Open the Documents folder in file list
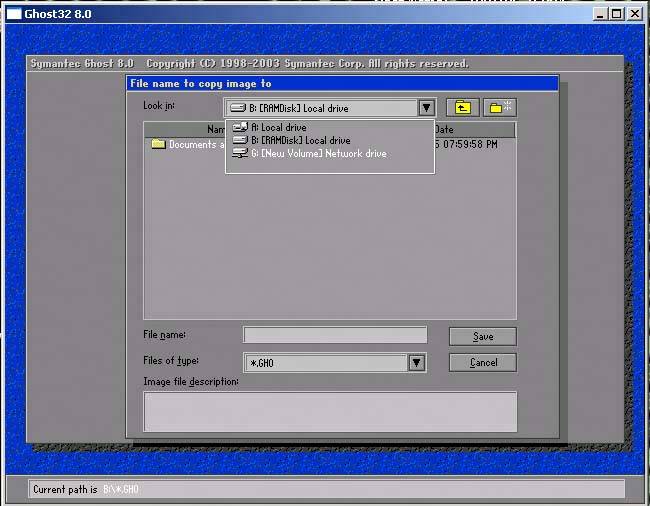This screenshot has width=650, height=506. pos(188,144)
